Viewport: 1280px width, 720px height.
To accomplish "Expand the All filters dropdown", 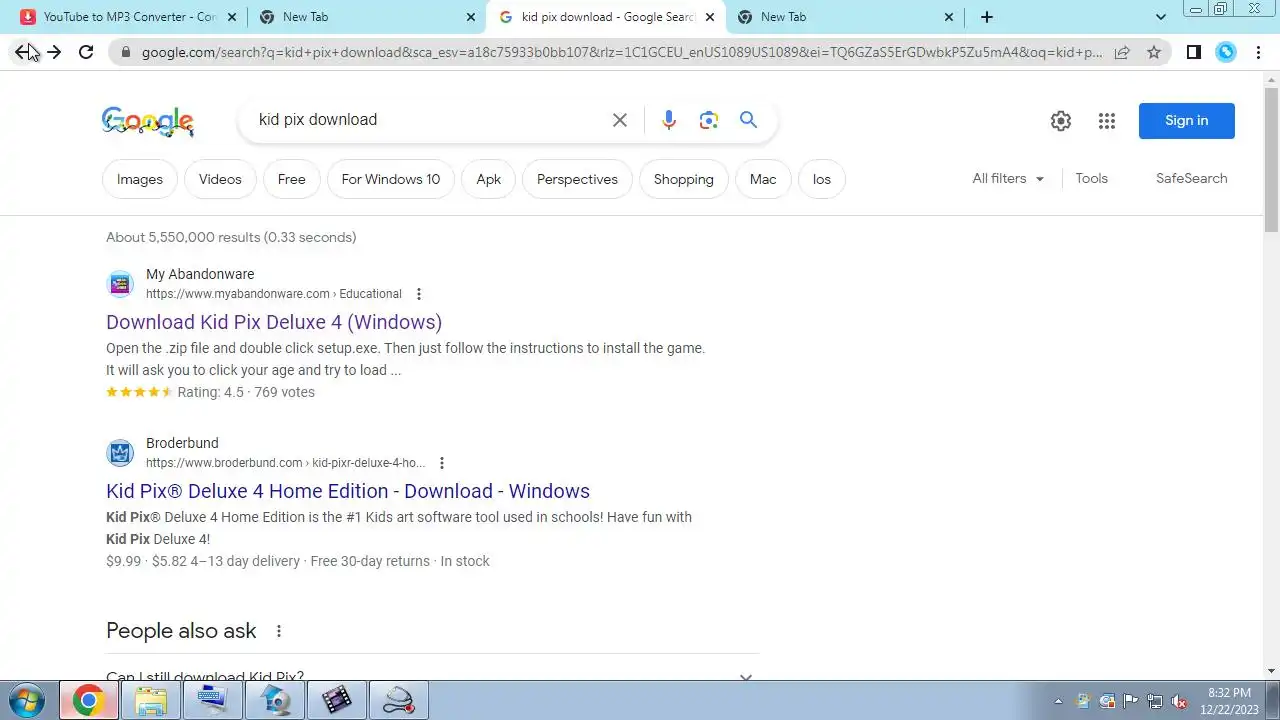I will tap(1008, 178).
